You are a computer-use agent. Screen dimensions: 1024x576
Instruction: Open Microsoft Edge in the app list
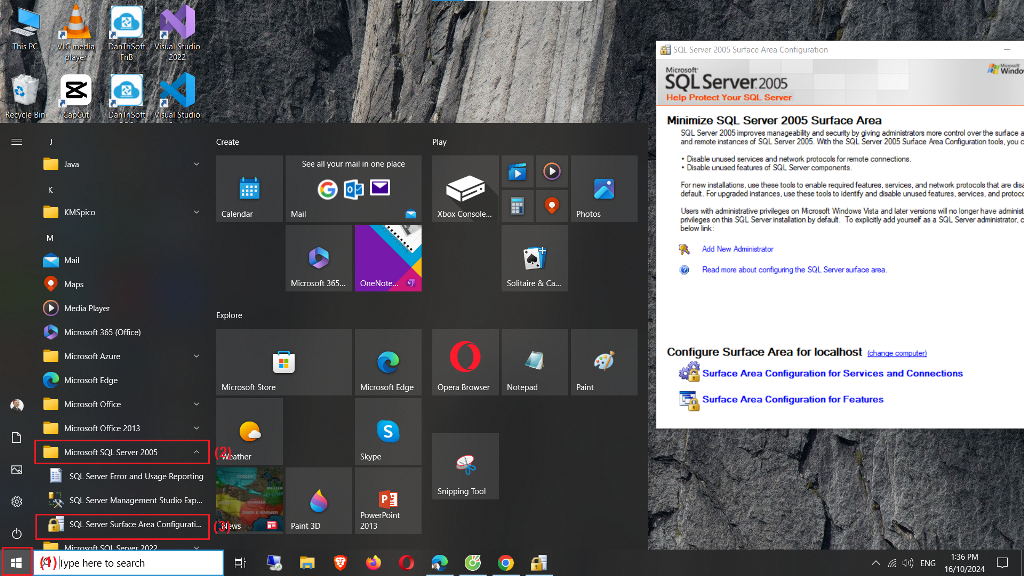121,380
